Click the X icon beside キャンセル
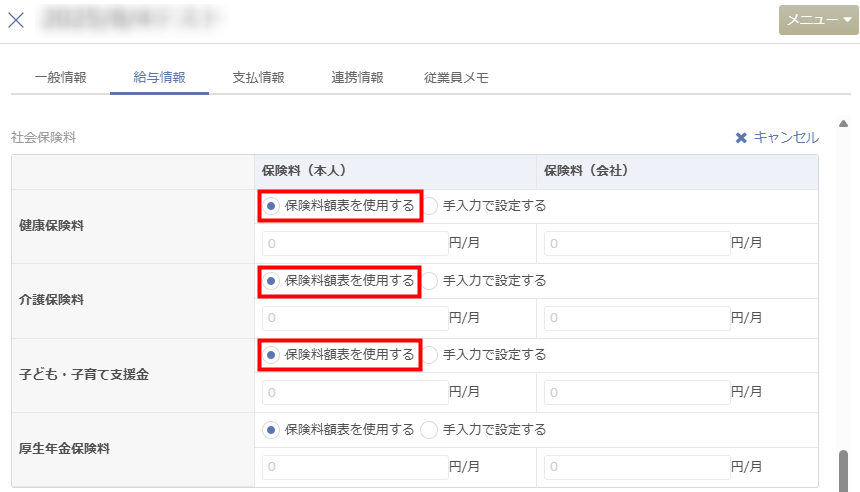 pos(741,138)
